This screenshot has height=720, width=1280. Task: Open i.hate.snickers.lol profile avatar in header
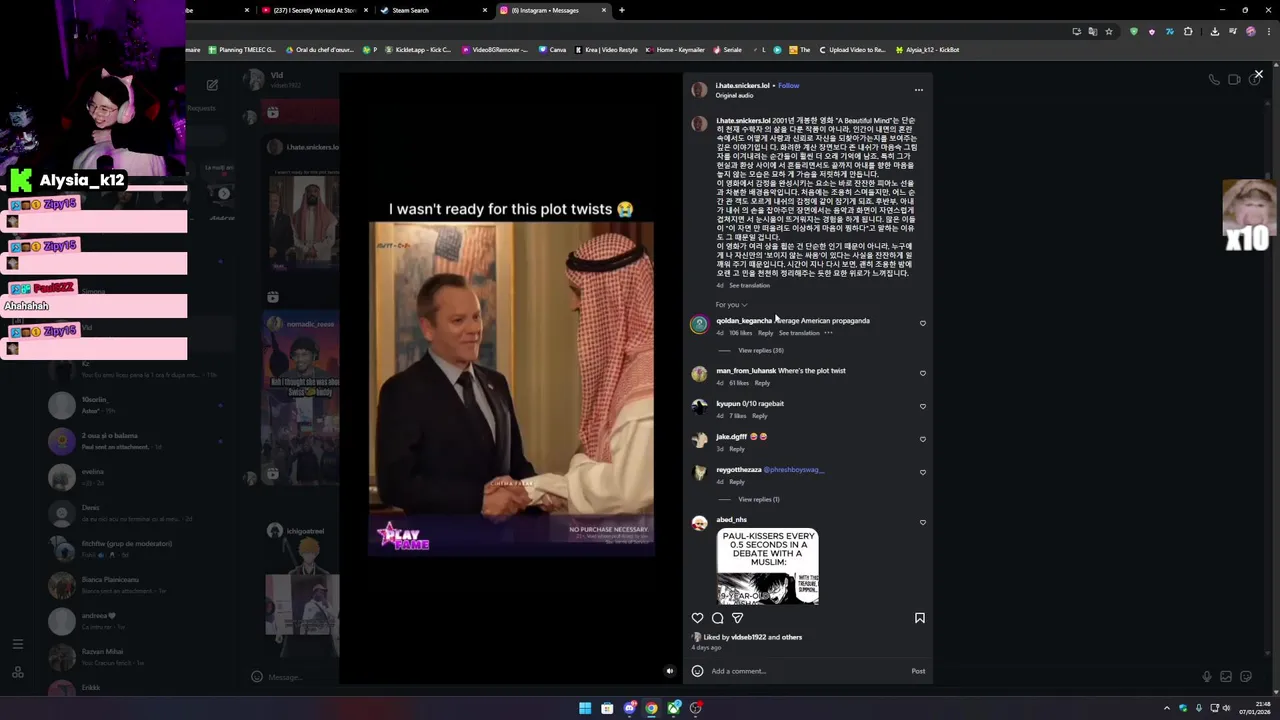pos(699,90)
